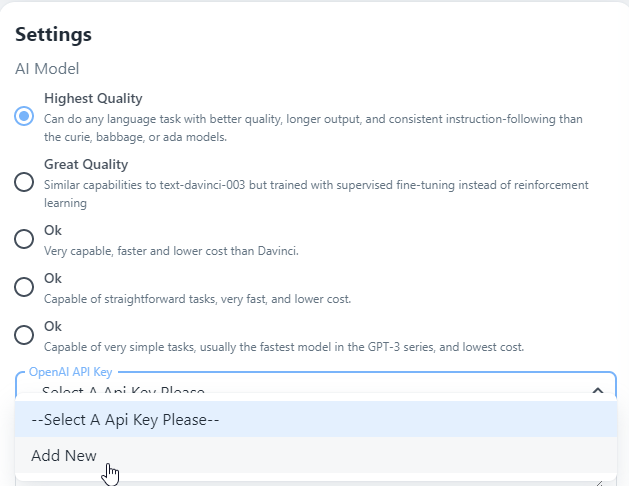The width and height of the screenshot is (629, 486).
Task: Select the Great Quality radio button
Action: pos(24,182)
